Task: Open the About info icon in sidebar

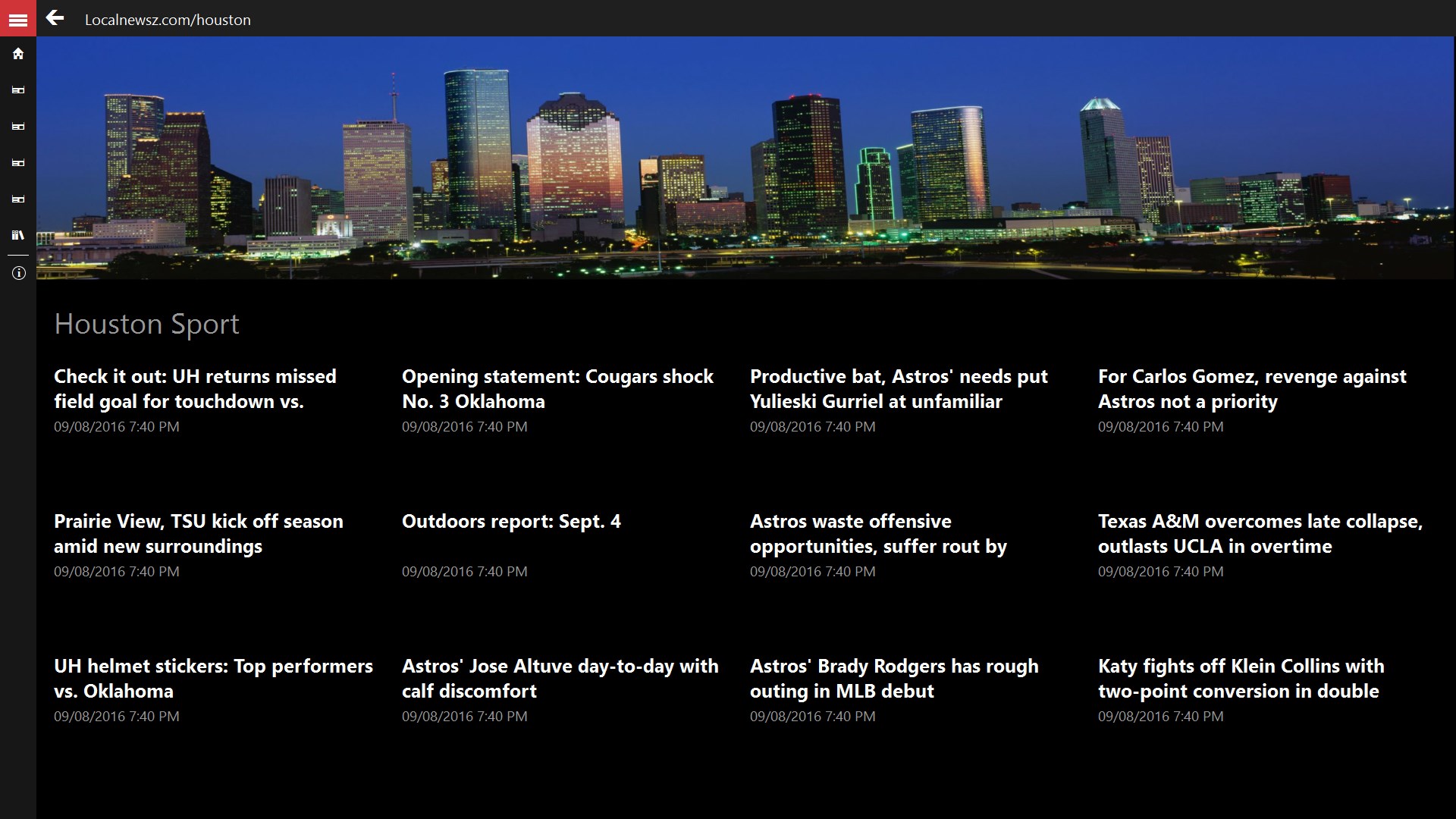Action: 18,273
